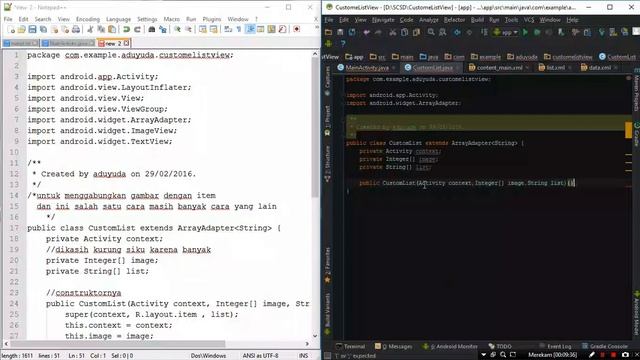Switch to the data.xml editor tab
The height and width of the screenshot is (360, 640).
[x=599, y=68]
